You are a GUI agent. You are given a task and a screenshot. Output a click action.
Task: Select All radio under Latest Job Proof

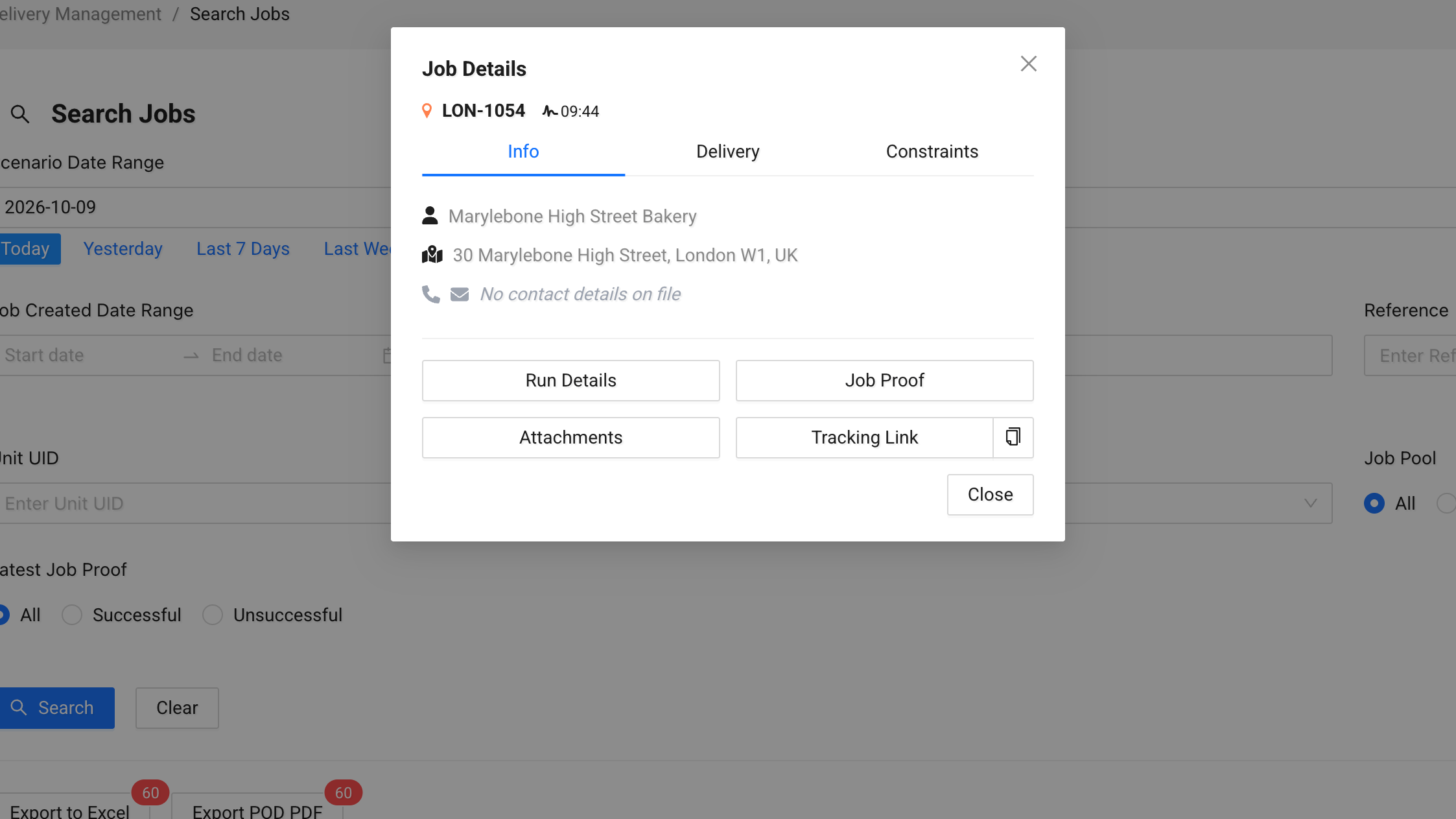click(3, 615)
